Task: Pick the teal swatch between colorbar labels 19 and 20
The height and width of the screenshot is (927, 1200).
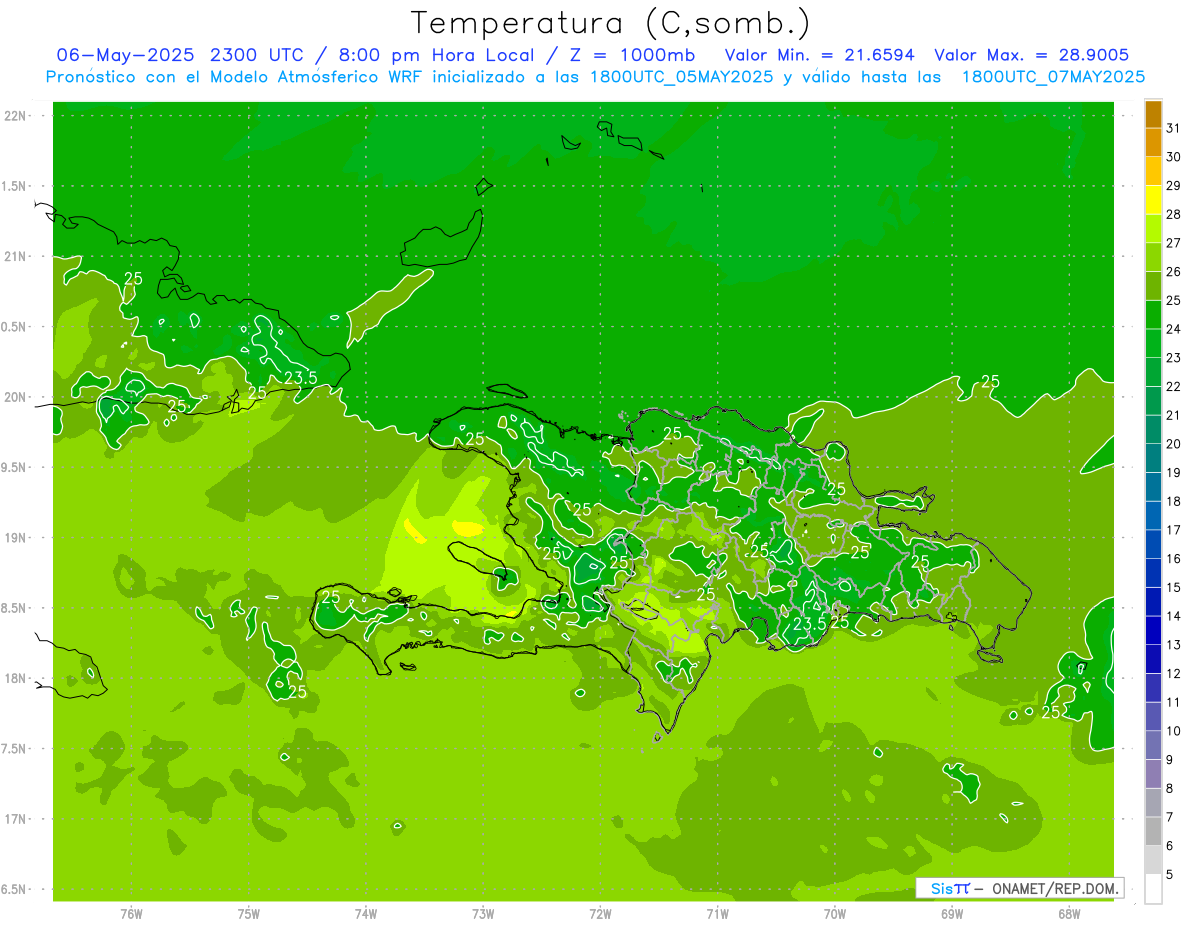Action: 1153,458
